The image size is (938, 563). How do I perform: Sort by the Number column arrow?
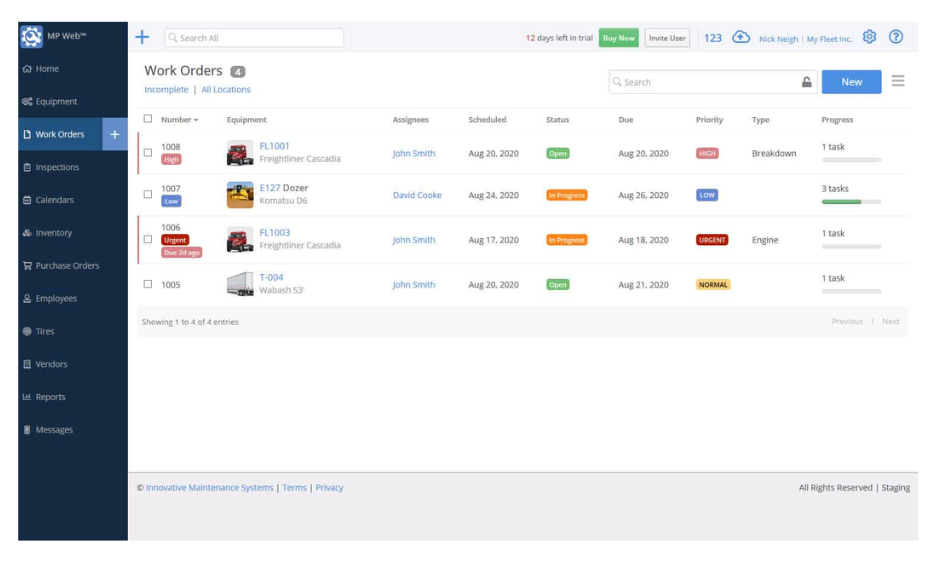(196, 120)
